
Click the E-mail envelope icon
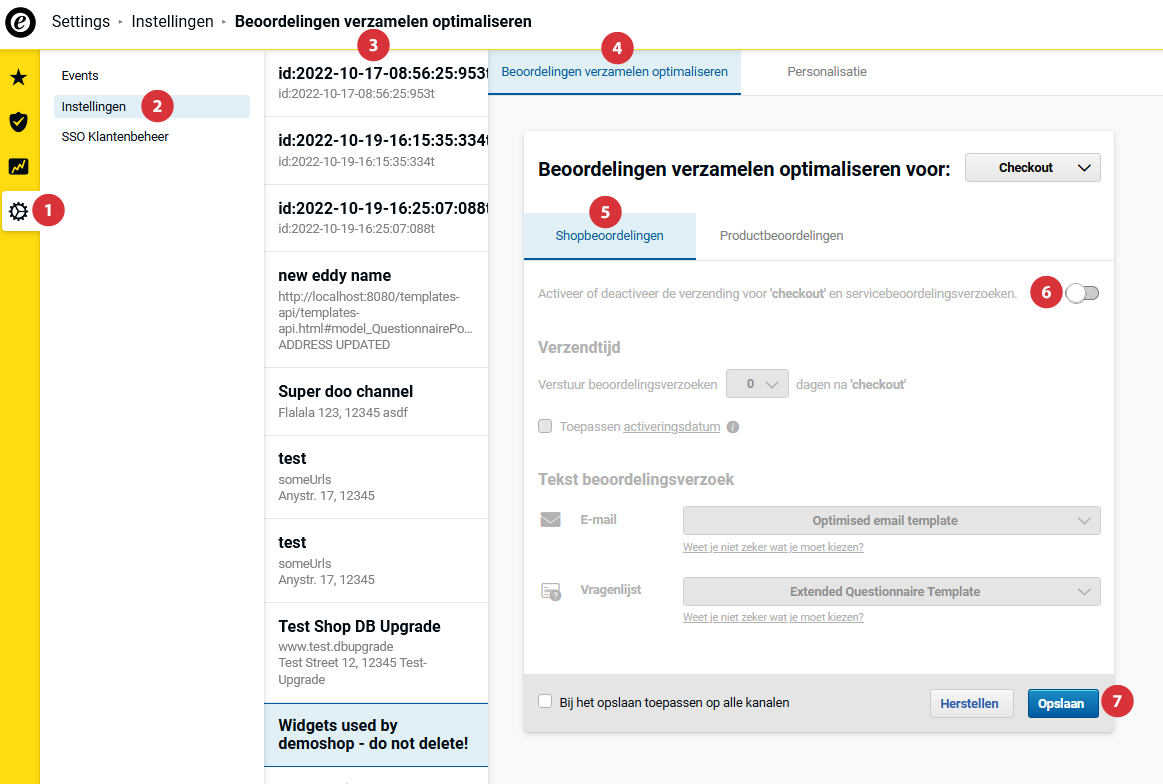click(550, 520)
